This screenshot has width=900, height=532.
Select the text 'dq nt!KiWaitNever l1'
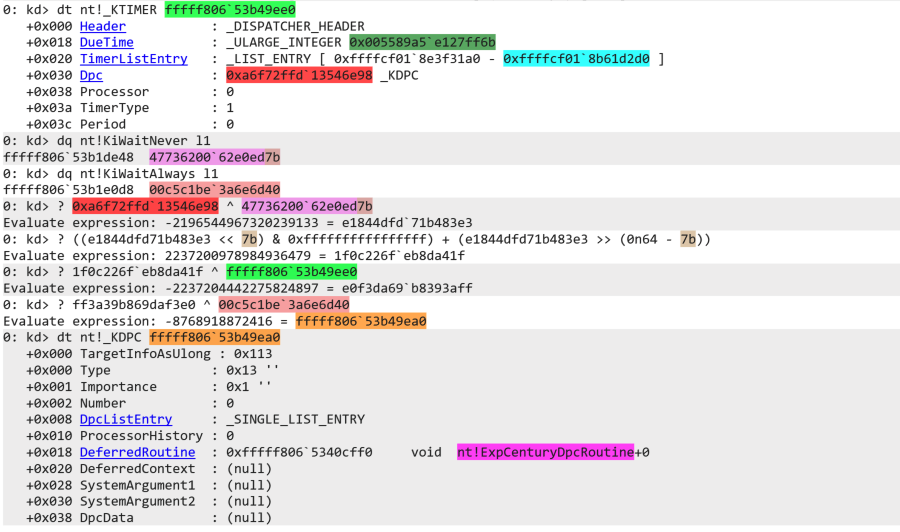134,141
